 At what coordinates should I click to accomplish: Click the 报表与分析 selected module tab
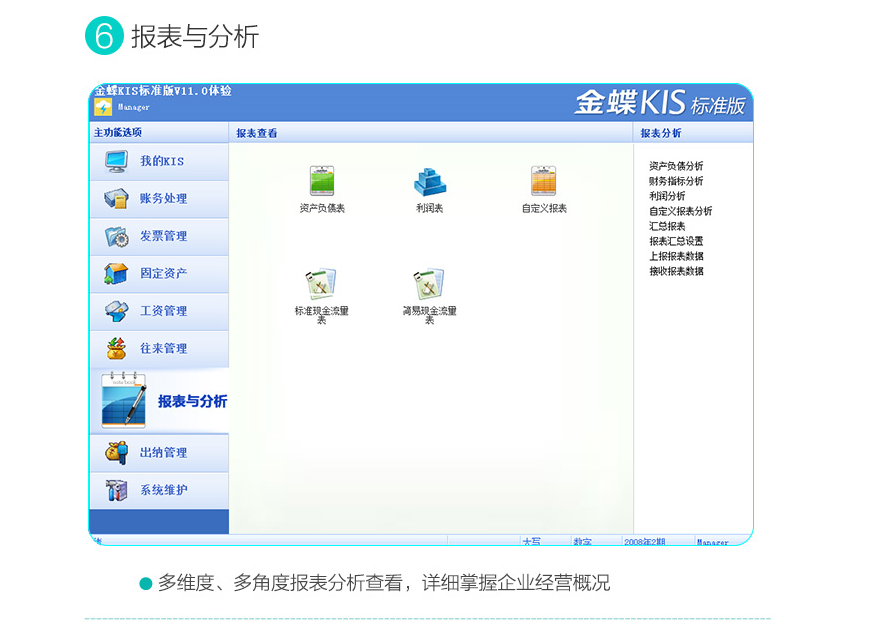point(192,401)
